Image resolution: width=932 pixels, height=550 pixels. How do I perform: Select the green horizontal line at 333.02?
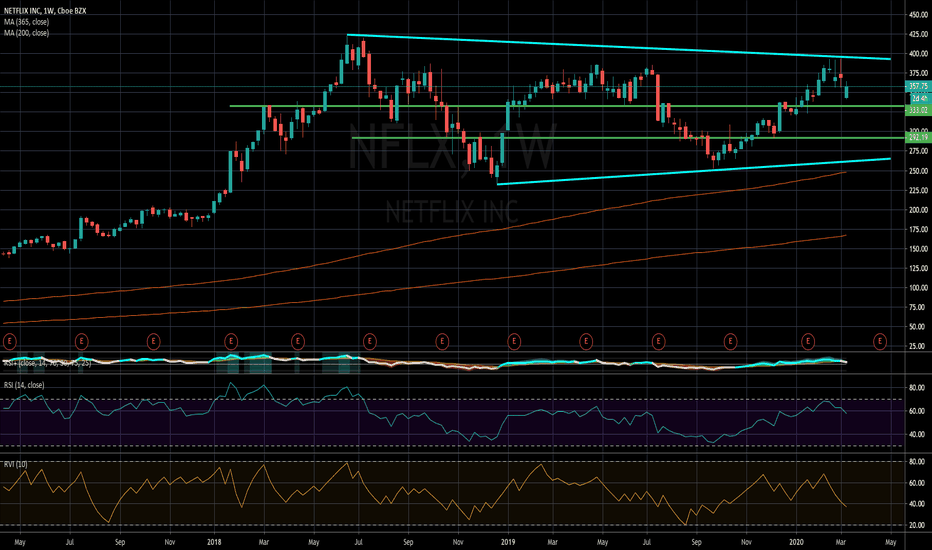[x=568, y=106]
